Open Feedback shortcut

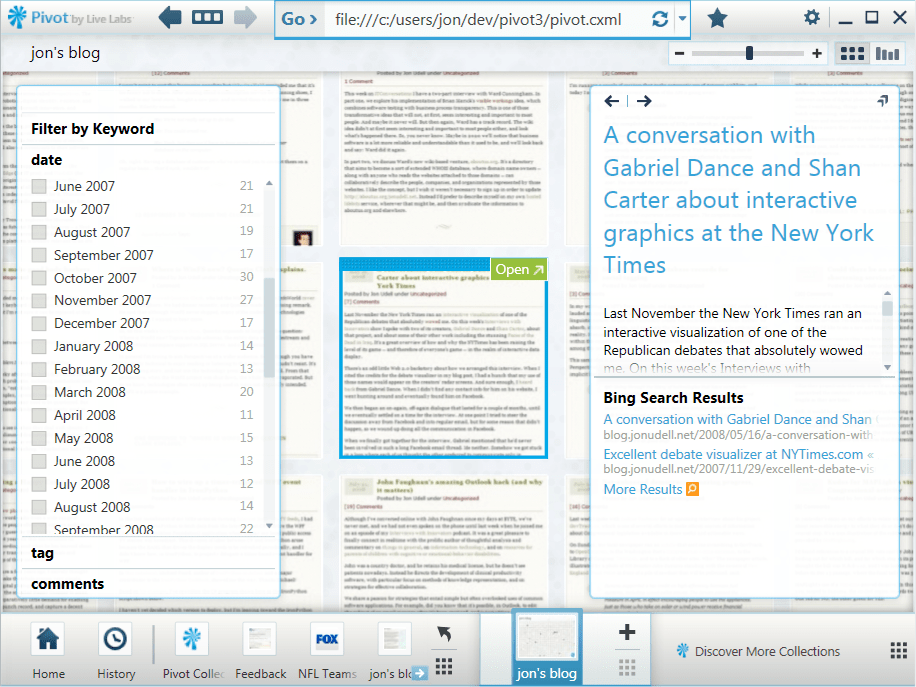[261, 651]
